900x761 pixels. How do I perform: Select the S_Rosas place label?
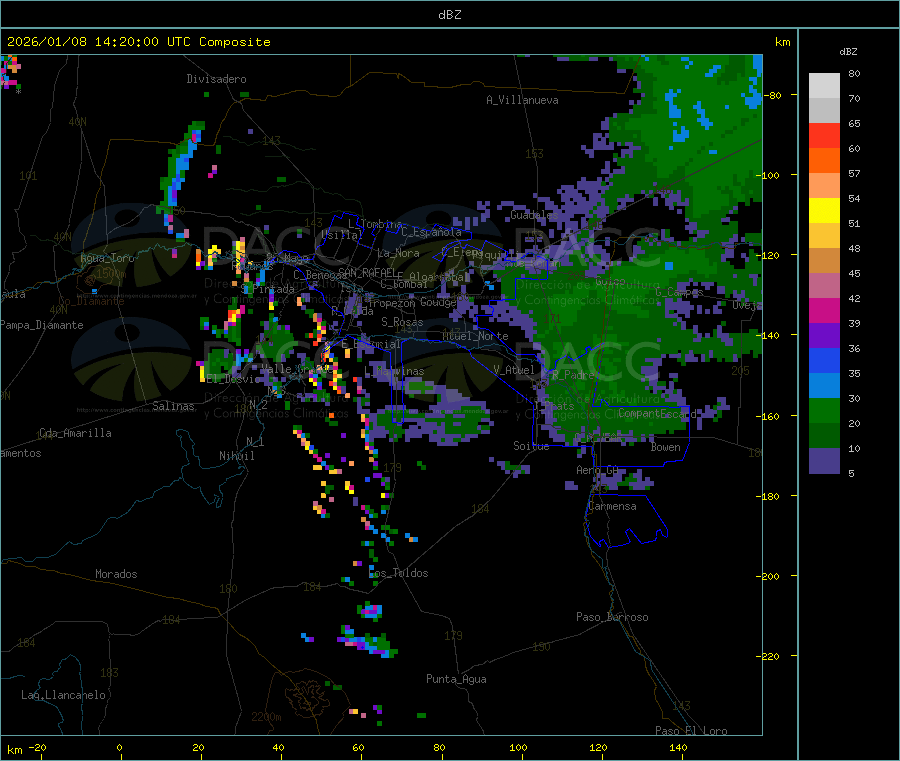(402, 322)
